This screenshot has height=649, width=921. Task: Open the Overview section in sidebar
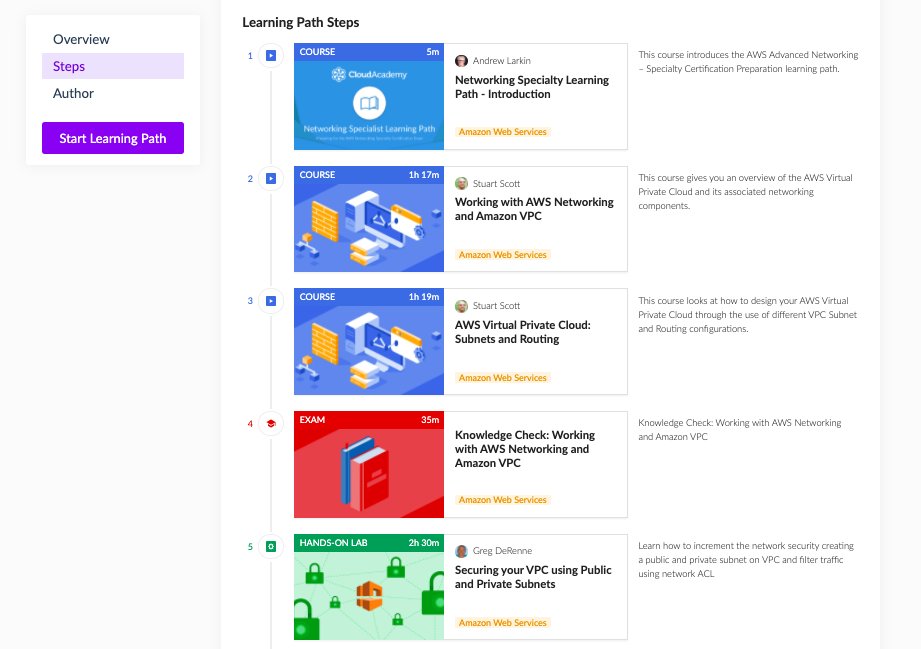point(81,39)
